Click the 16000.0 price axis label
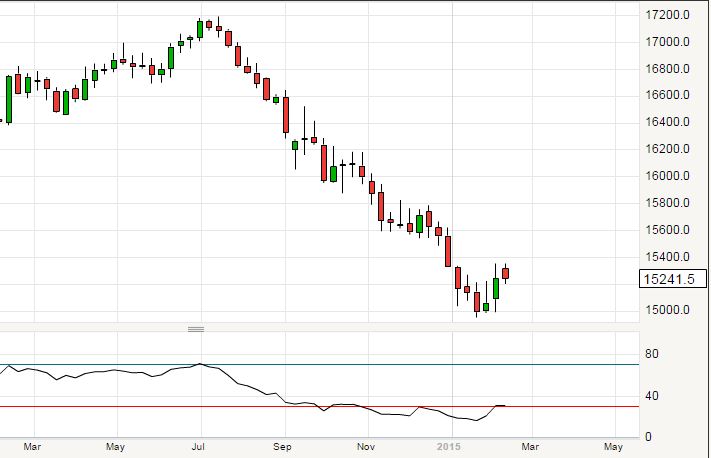The width and height of the screenshot is (711, 458). click(x=669, y=176)
